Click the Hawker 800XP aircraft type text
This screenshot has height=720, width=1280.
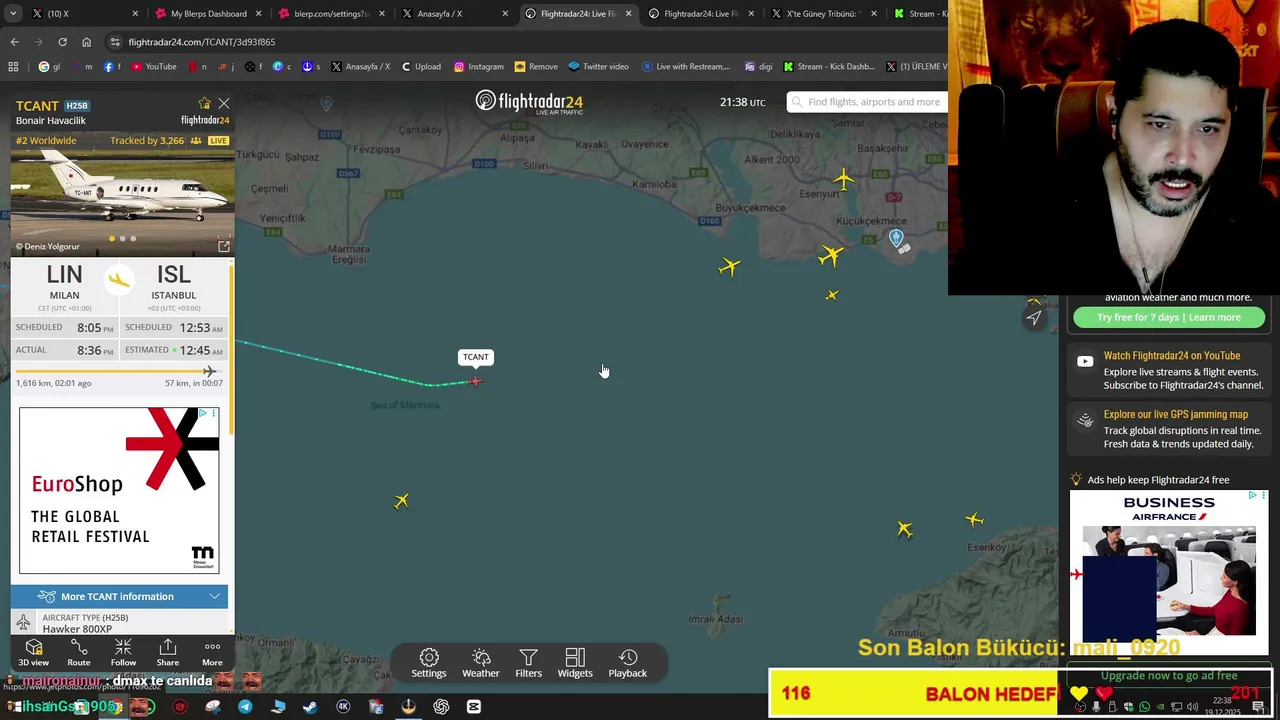[x=77, y=629]
